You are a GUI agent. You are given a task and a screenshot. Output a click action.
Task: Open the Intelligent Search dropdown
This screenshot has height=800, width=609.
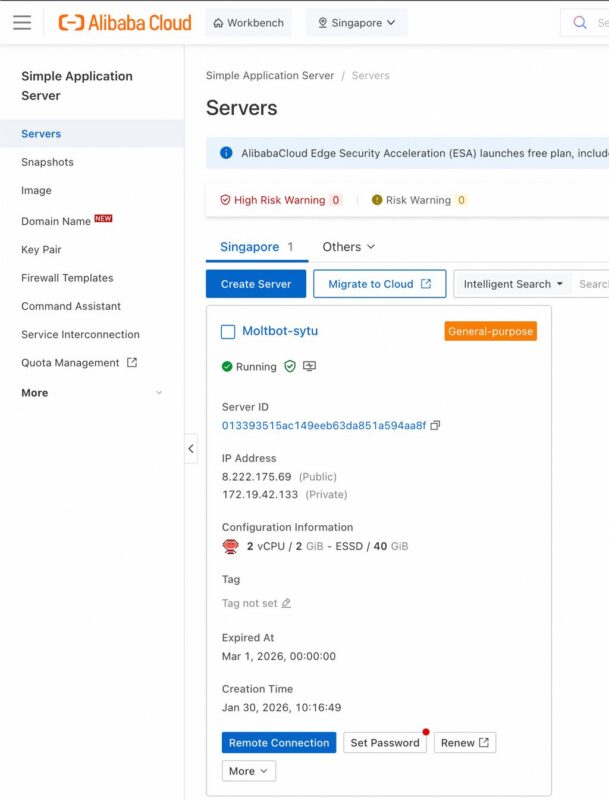pos(513,284)
